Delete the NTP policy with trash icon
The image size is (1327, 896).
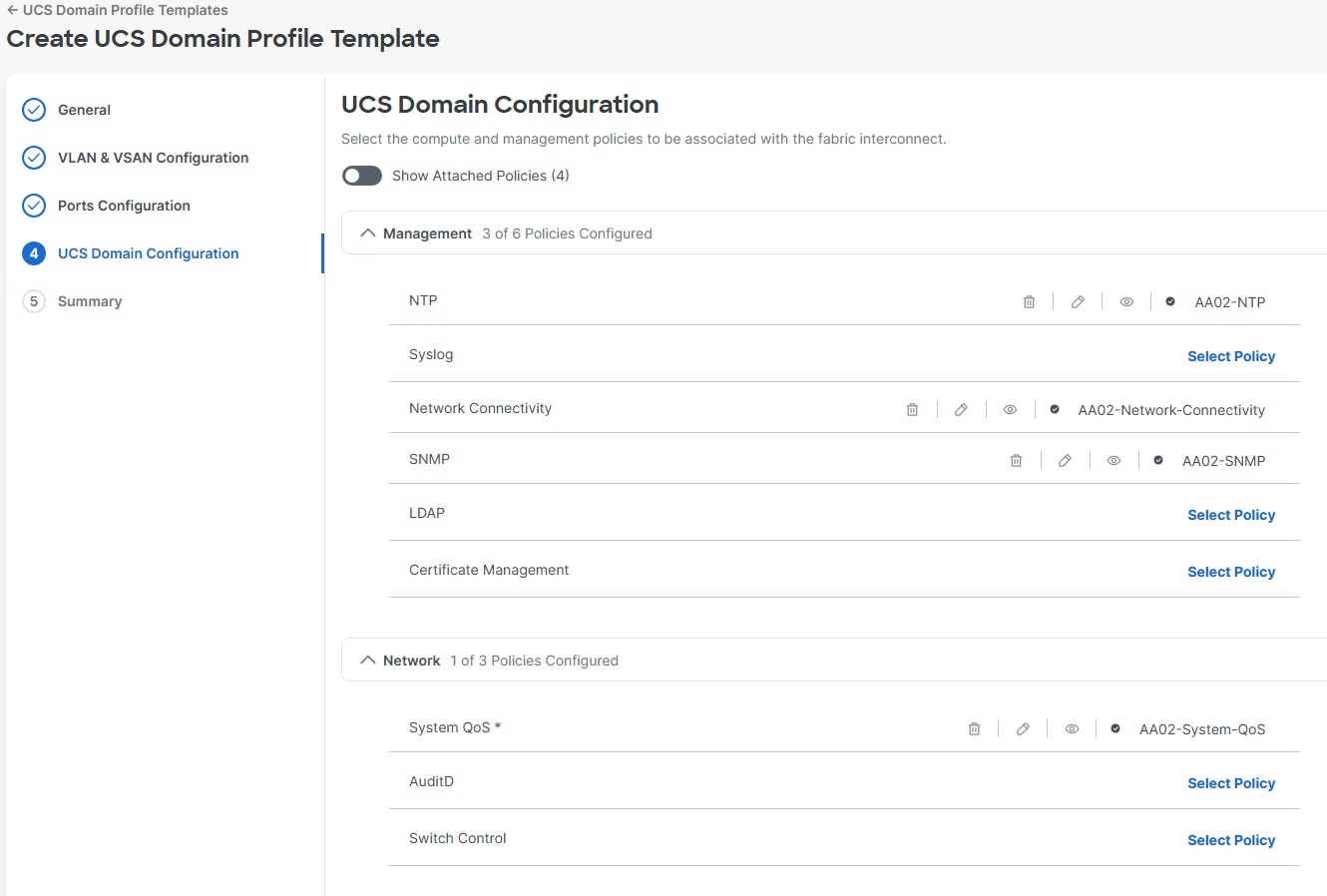[1029, 302]
